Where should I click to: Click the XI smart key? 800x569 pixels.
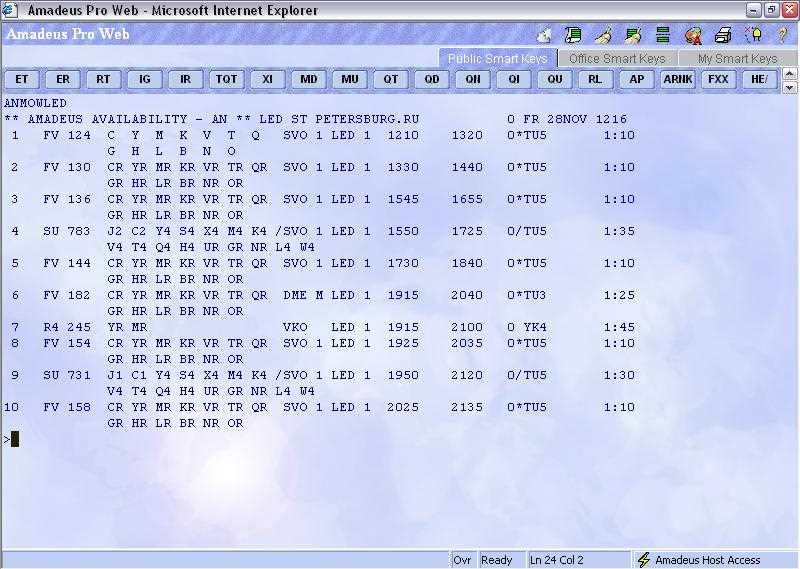tap(268, 79)
